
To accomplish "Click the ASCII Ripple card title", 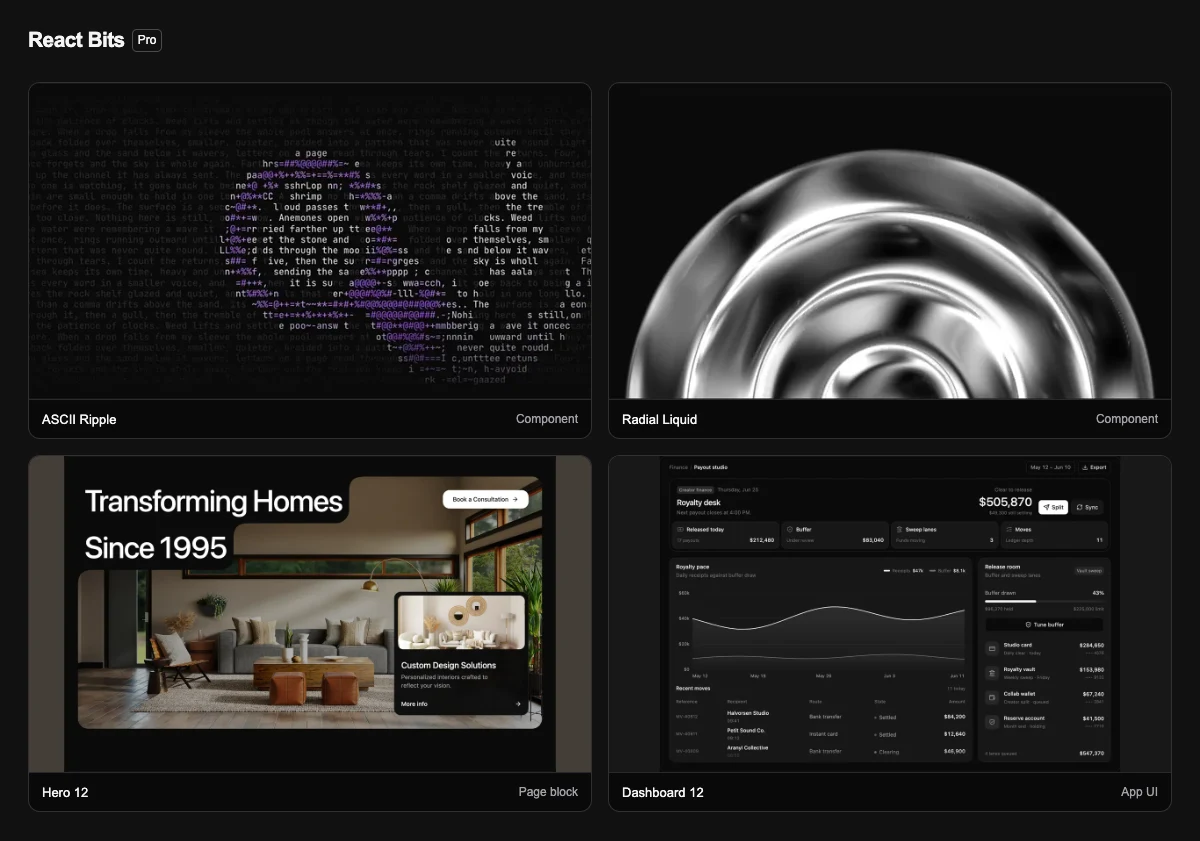I will pos(79,419).
